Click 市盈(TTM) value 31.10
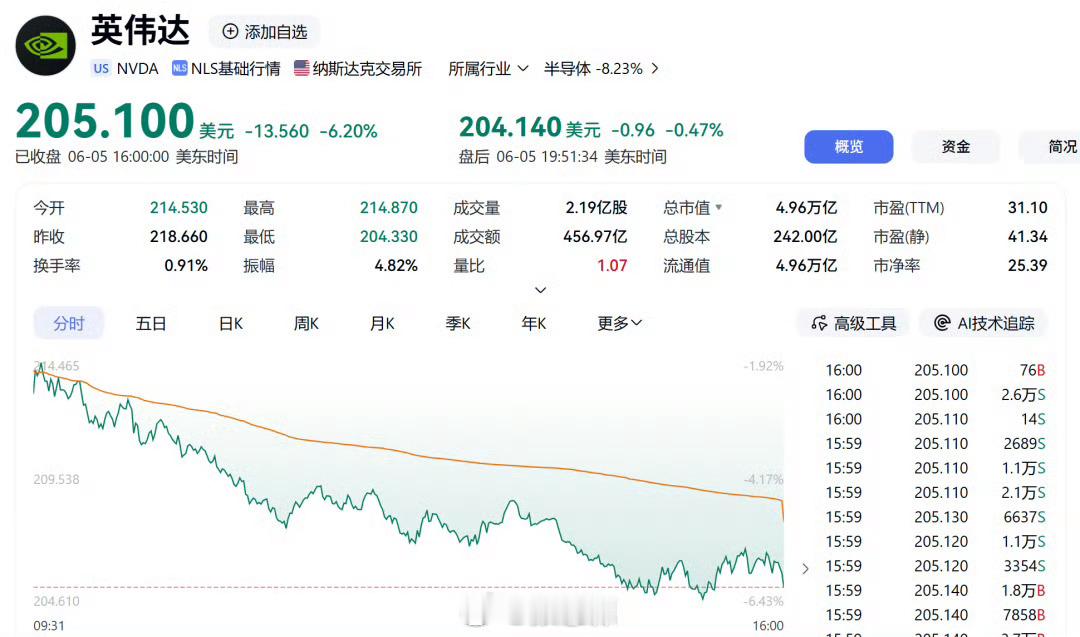This screenshot has height=637, width=1080. (1028, 207)
